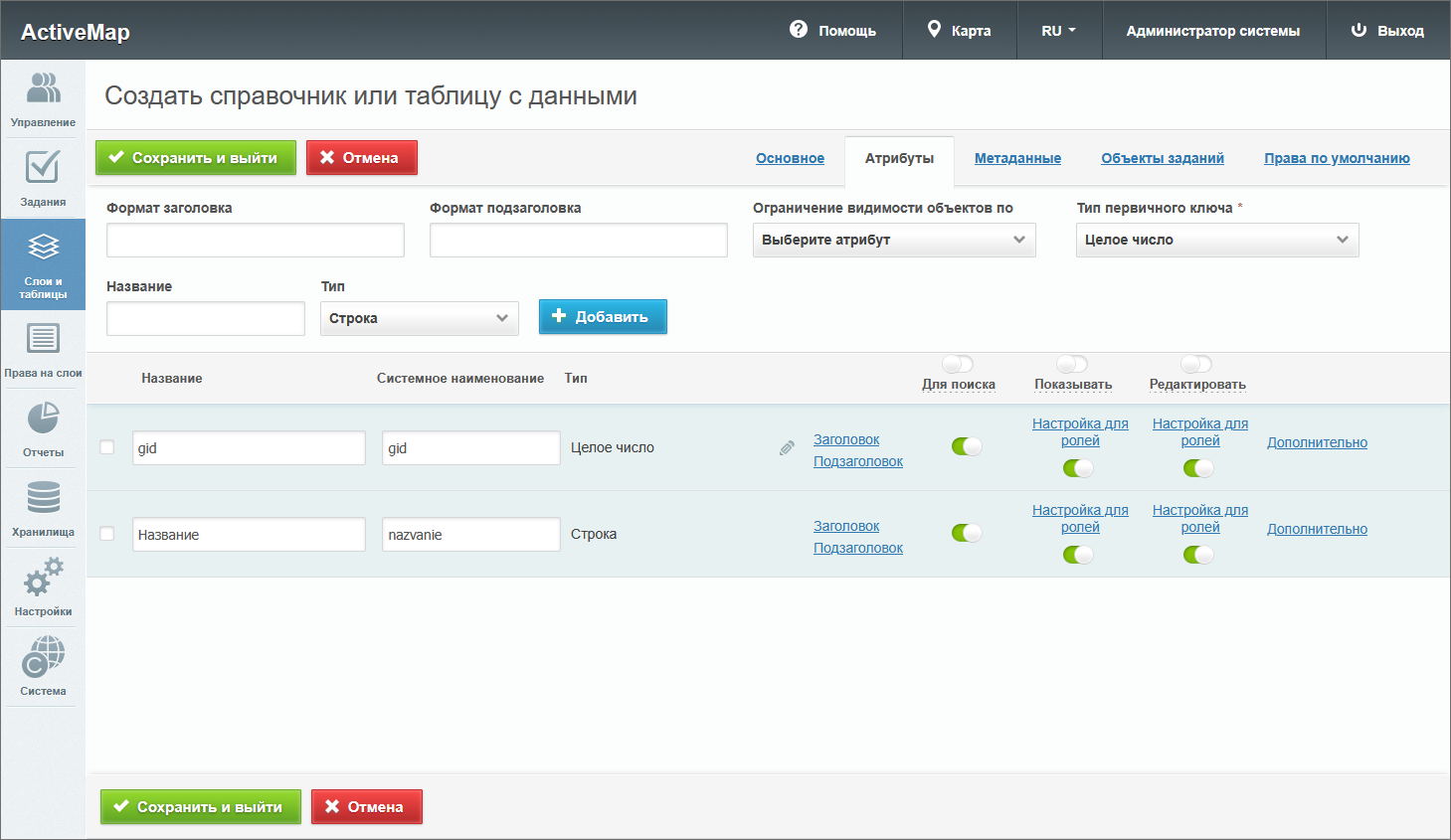Click the top Сохранить и выйти button
Image resolution: width=1451 pixels, height=840 pixels.
point(196,158)
